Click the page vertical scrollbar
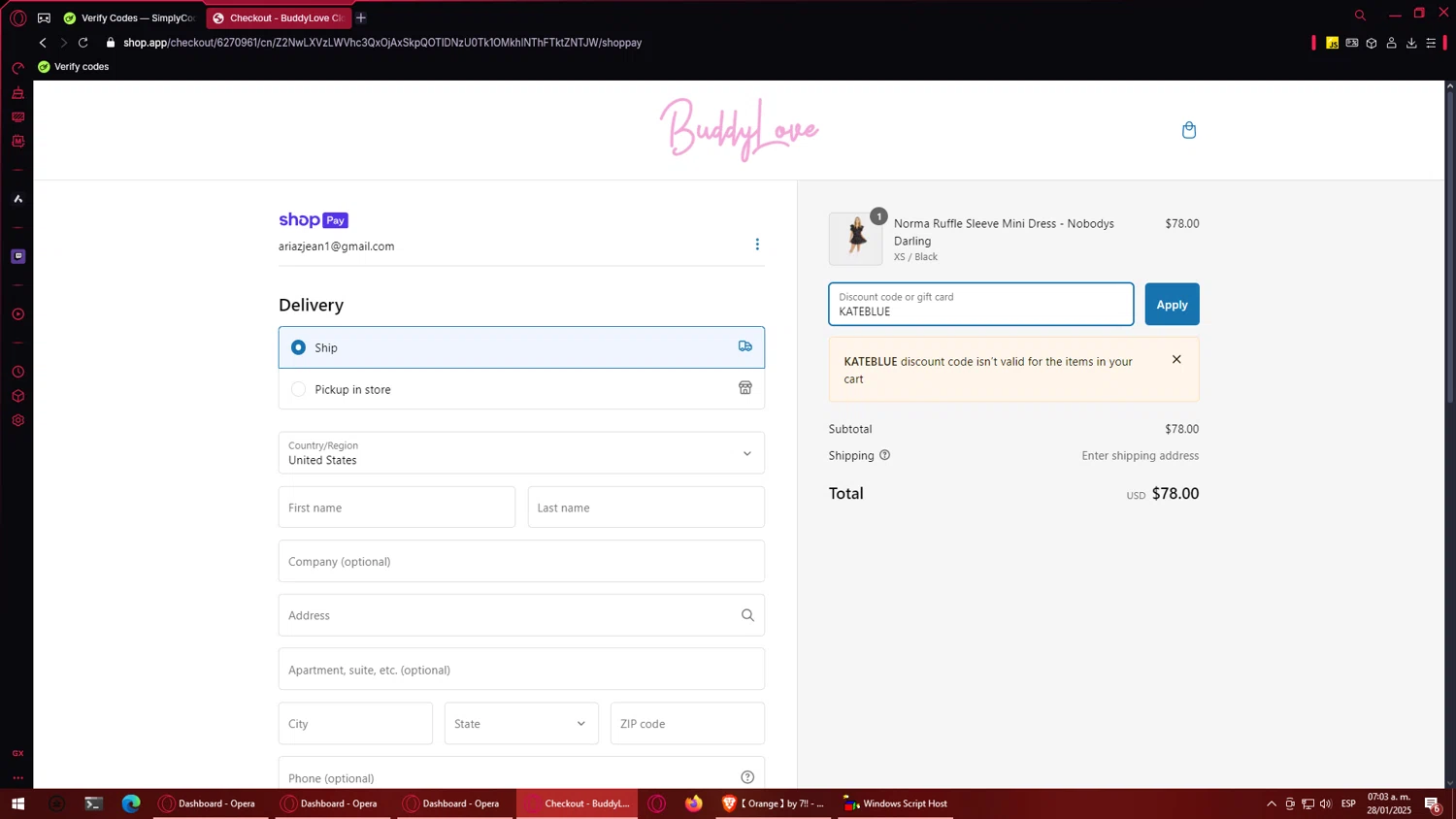1456x819 pixels. [1450, 246]
